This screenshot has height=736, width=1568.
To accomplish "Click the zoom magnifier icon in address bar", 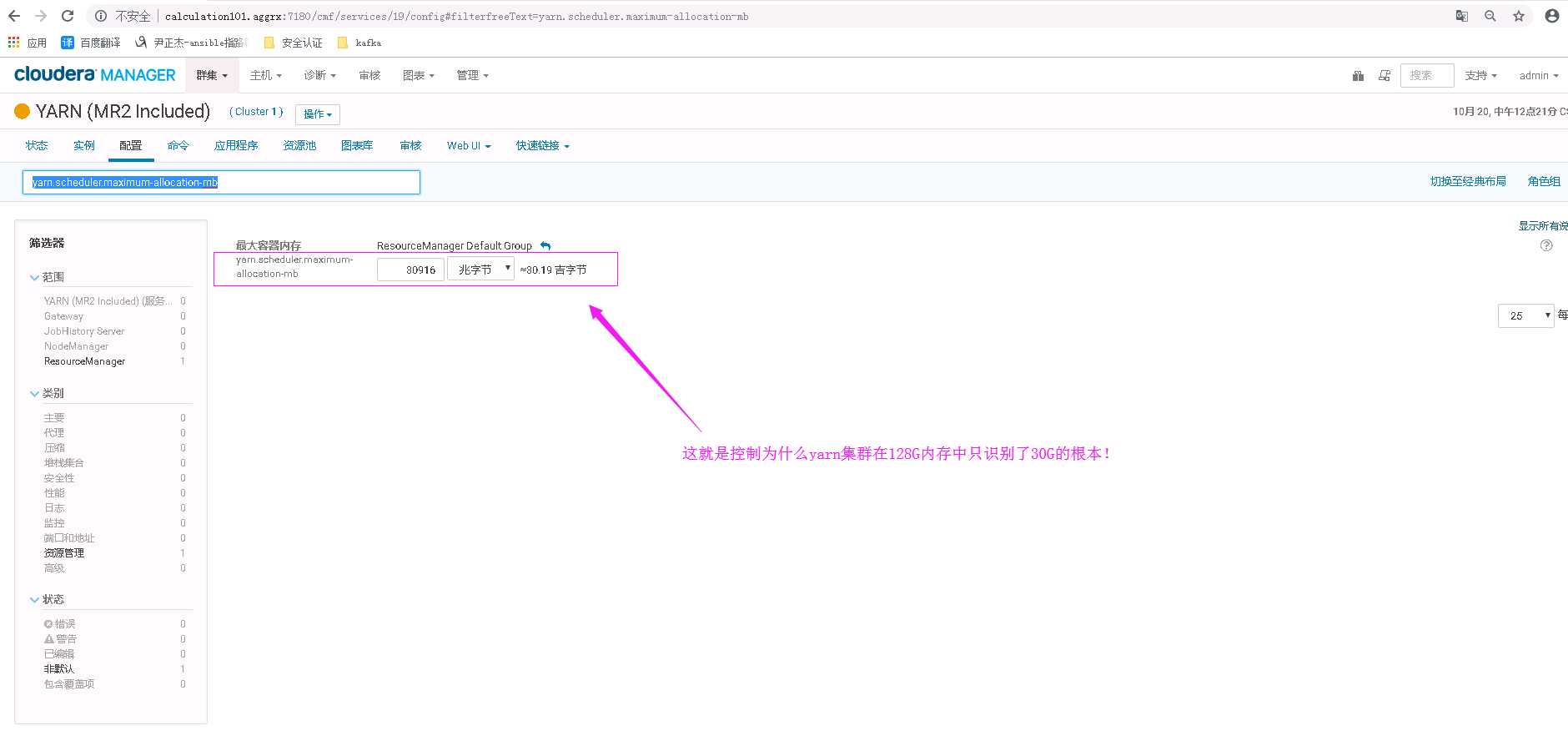I will tap(1490, 16).
